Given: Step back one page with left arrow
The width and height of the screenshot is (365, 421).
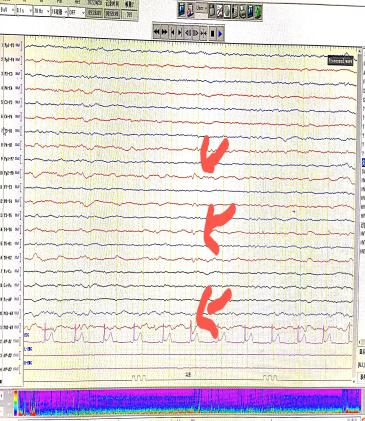Looking at the screenshot, I should click(173, 32).
